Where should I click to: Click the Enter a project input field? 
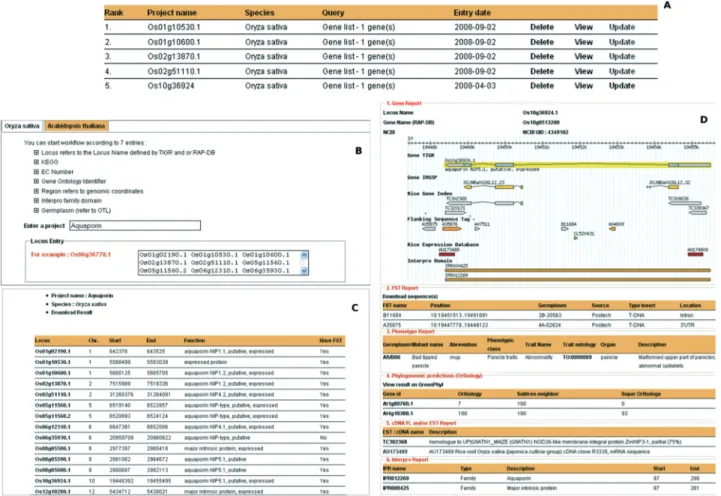point(135,226)
